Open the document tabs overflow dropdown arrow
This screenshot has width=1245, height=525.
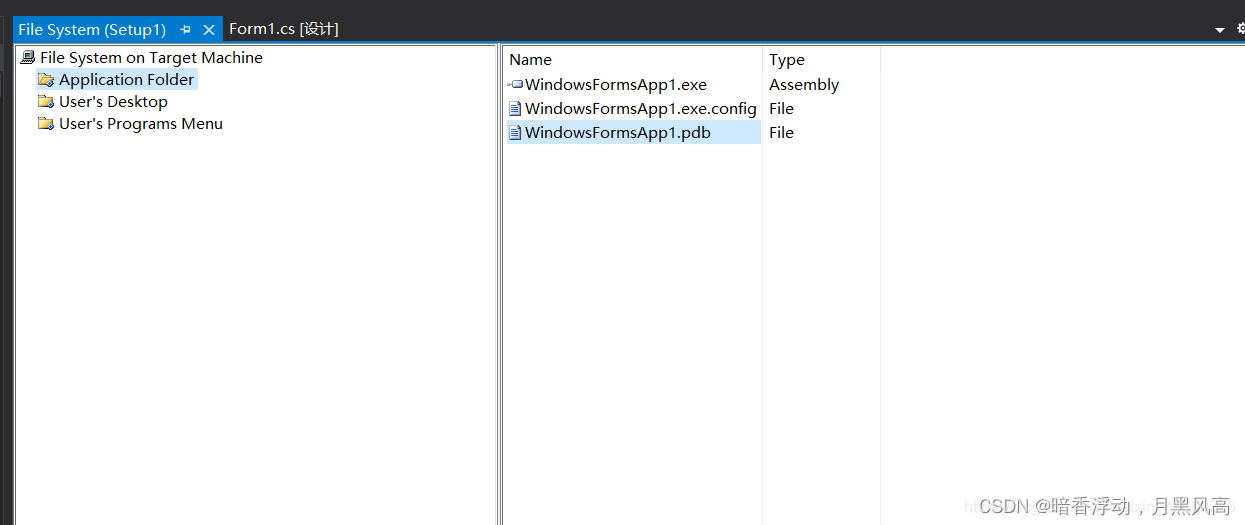pyautogui.click(x=1220, y=30)
